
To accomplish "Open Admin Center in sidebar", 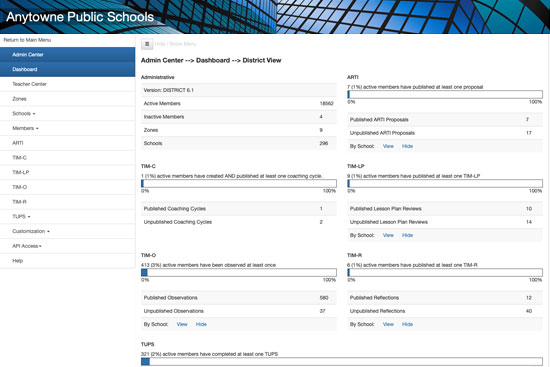I will [67, 54].
